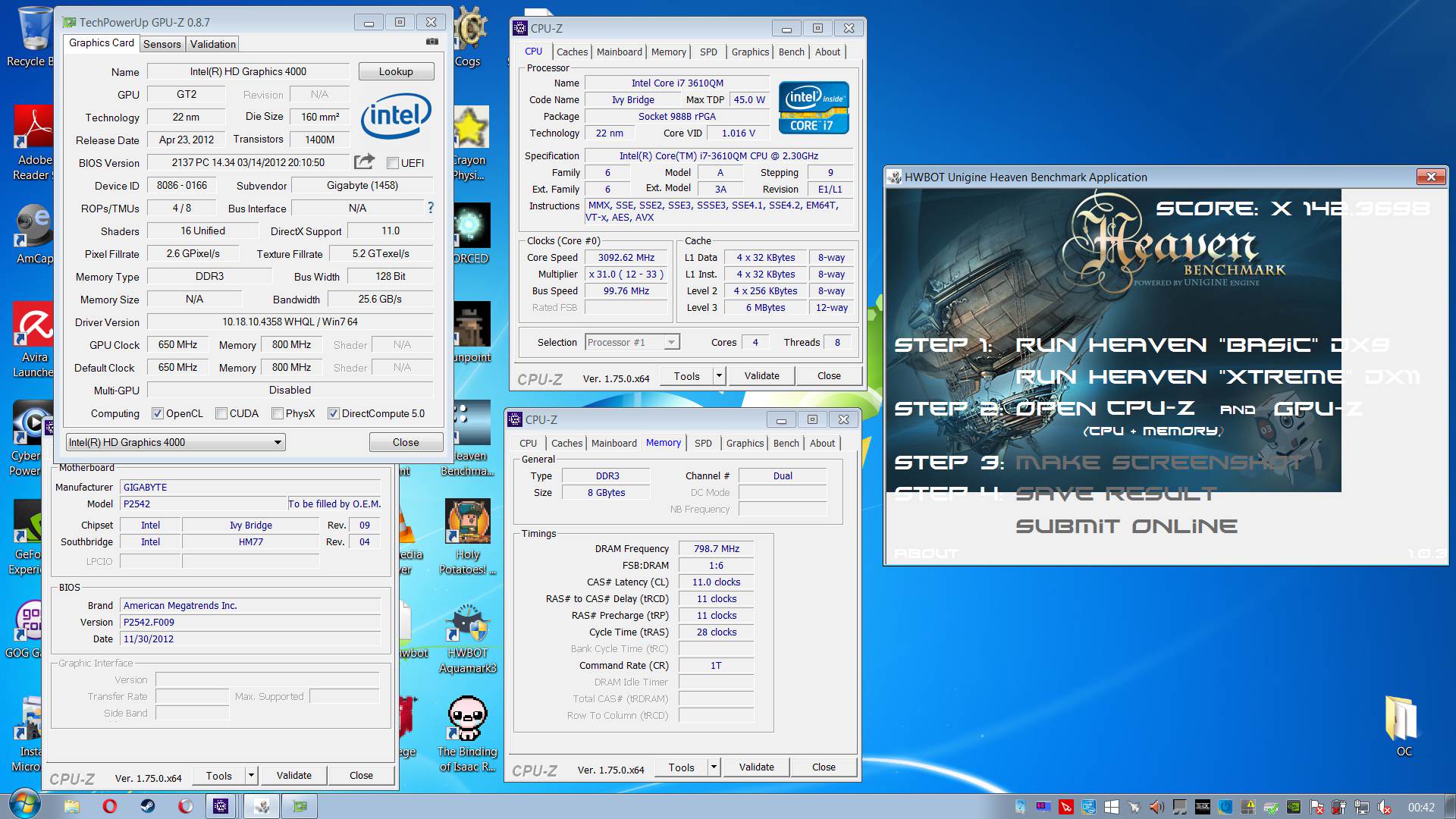Click the Lookup button in GPU-Z
The width and height of the screenshot is (1456, 819).
click(x=396, y=71)
